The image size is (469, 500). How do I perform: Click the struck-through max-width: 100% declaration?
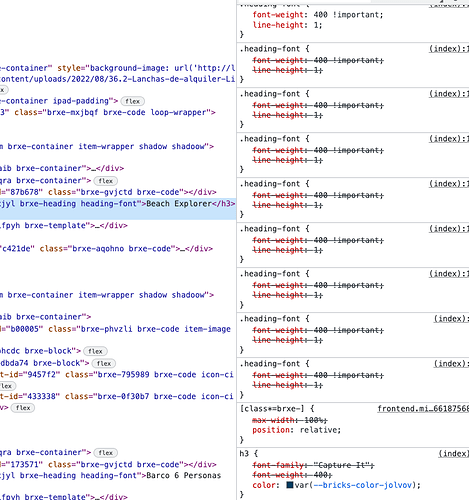290,420
